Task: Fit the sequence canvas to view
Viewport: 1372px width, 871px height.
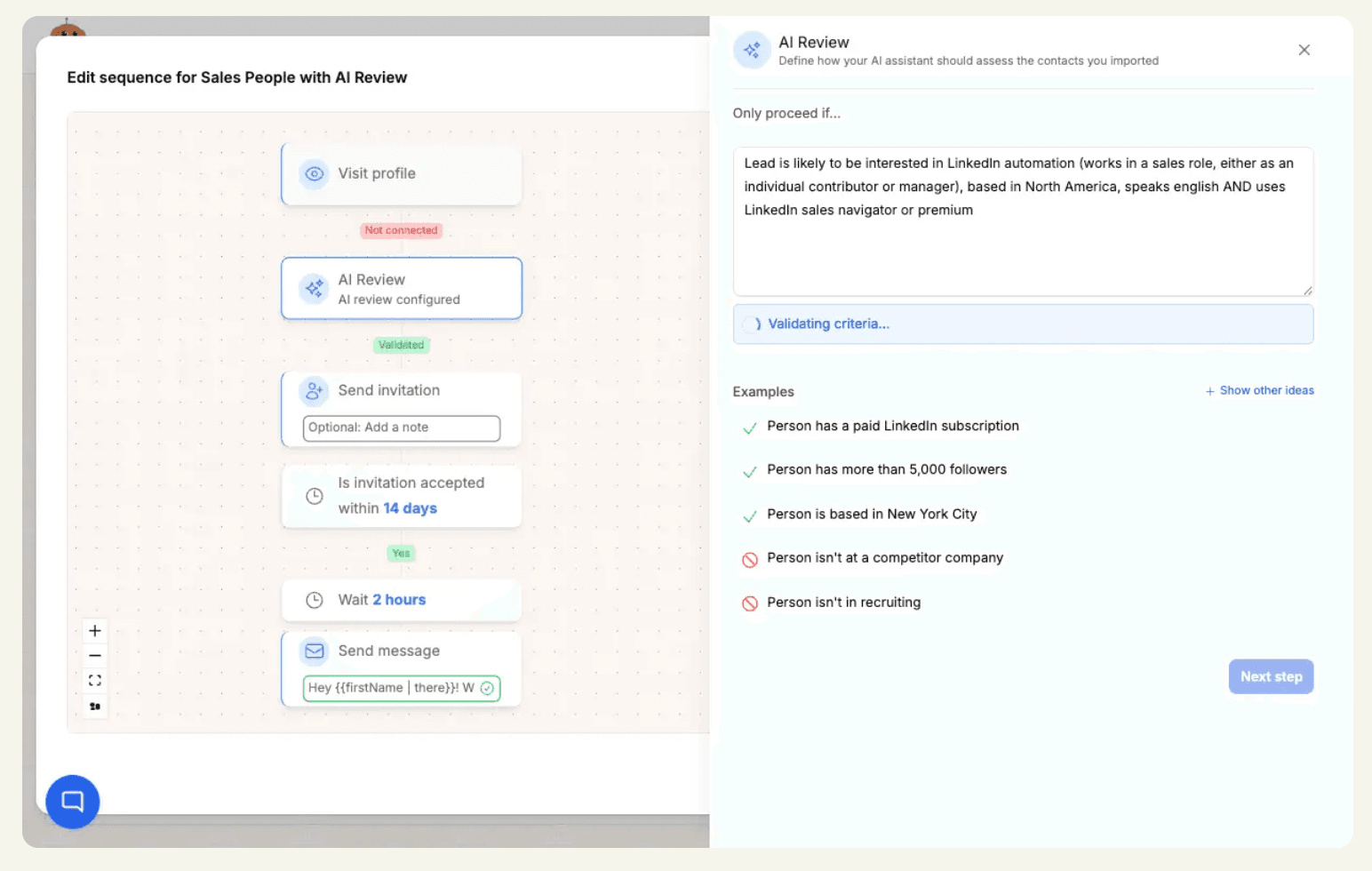Action: tap(95, 681)
